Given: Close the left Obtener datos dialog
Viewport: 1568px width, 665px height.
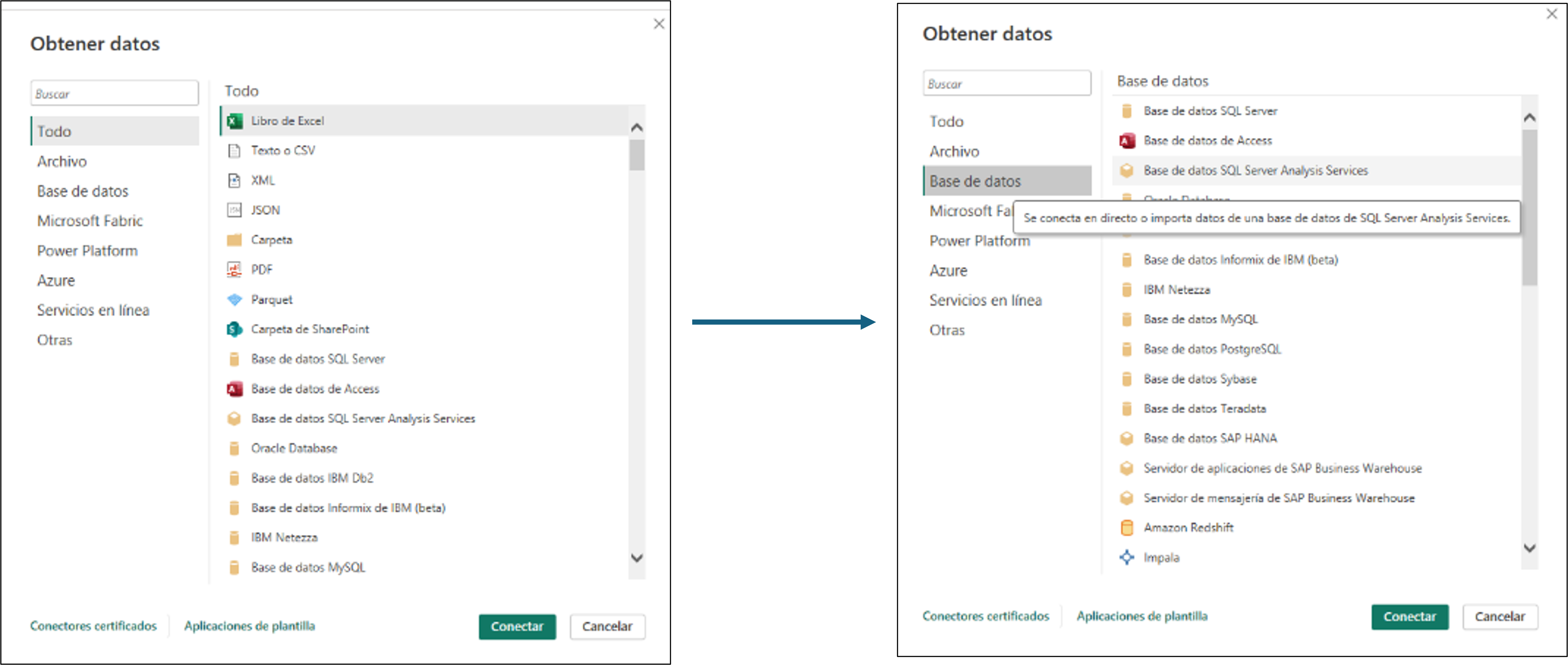Looking at the screenshot, I should (659, 24).
